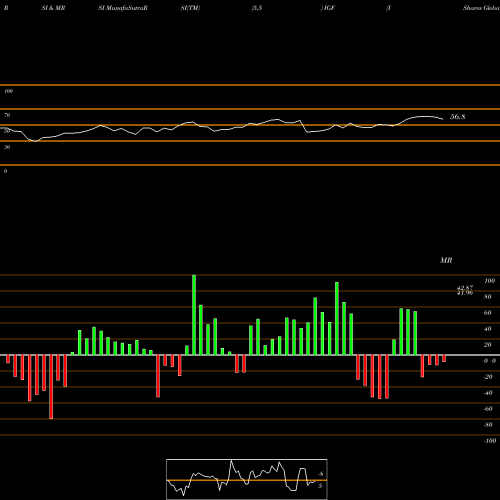Click the 30 label on RSI axis
This screenshot has height=500, width=500.
click(x=7, y=147)
